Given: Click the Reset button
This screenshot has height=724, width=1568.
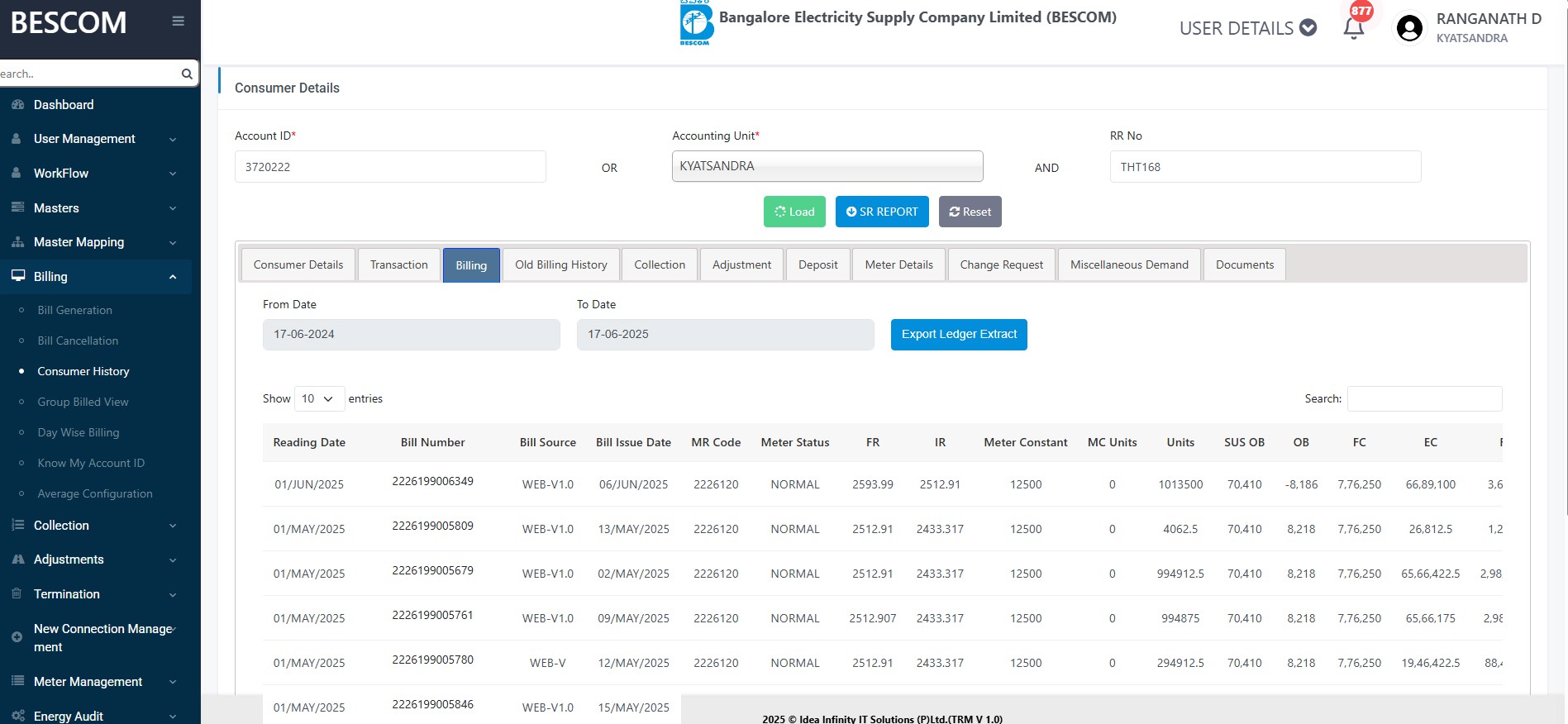Looking at the screenshot, I should coord(970,212).
